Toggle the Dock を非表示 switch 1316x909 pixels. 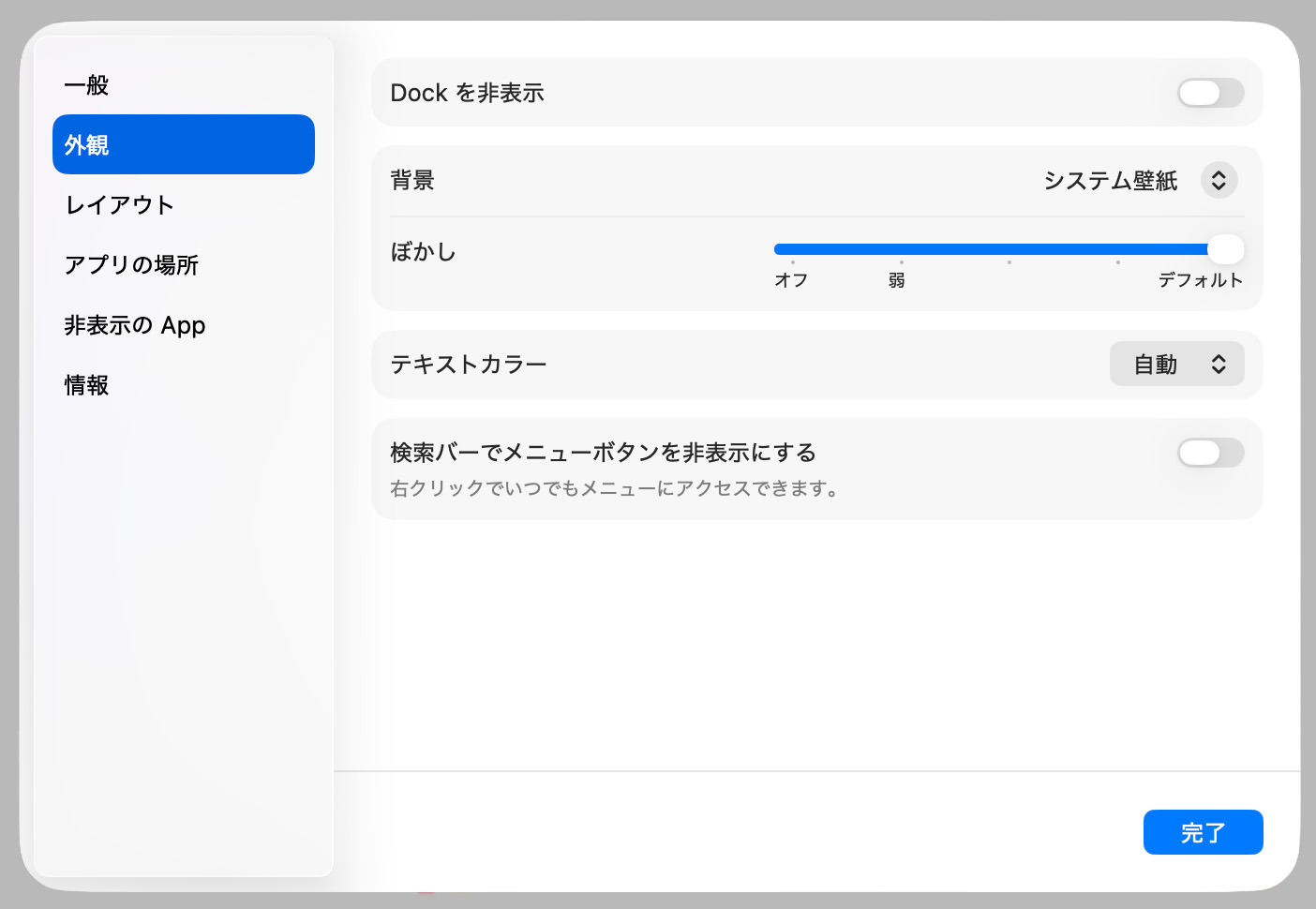[x=1210, y=93]
